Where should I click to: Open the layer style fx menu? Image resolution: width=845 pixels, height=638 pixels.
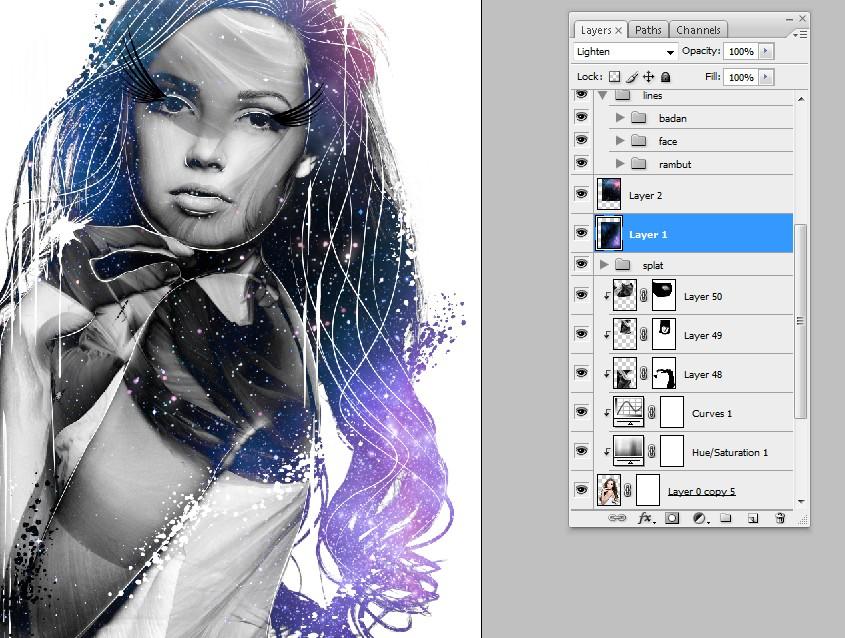point(646,518)
